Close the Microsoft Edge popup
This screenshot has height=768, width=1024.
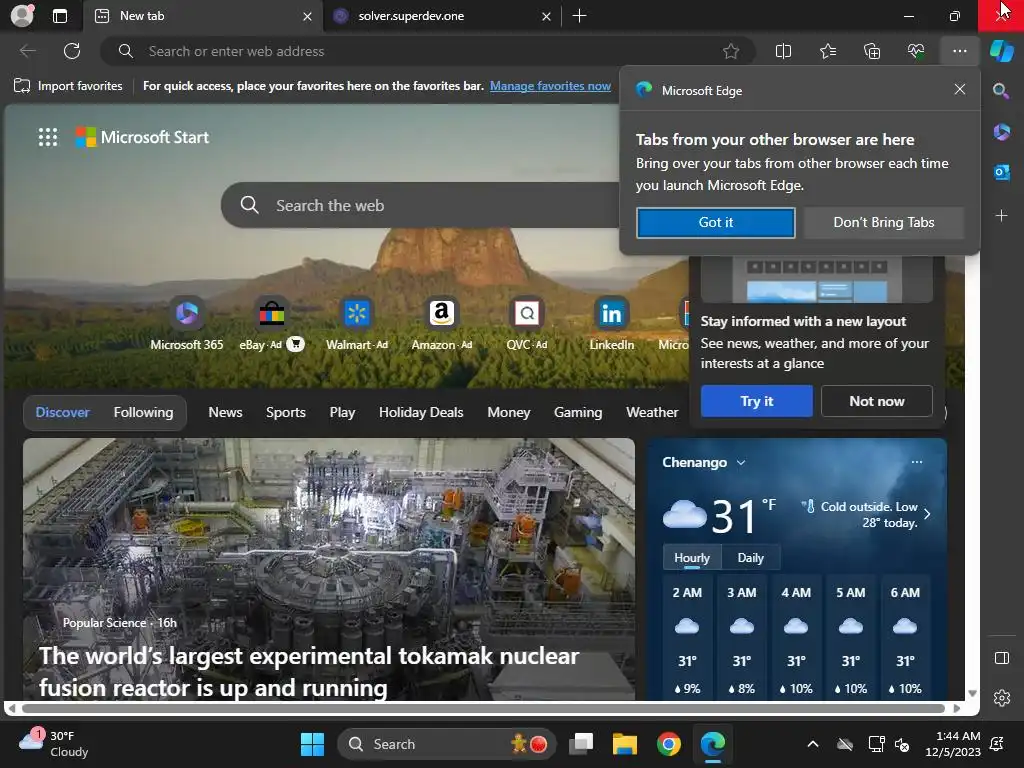(959, 89)
